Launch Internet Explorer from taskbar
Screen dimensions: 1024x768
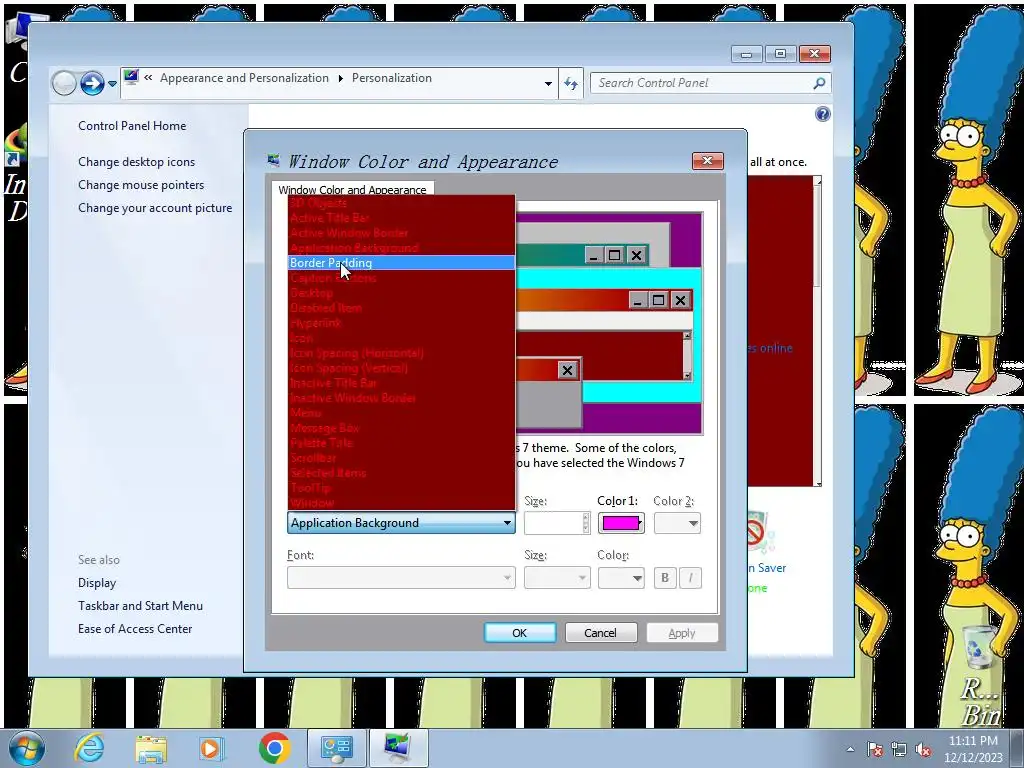(x=89, y=748)
